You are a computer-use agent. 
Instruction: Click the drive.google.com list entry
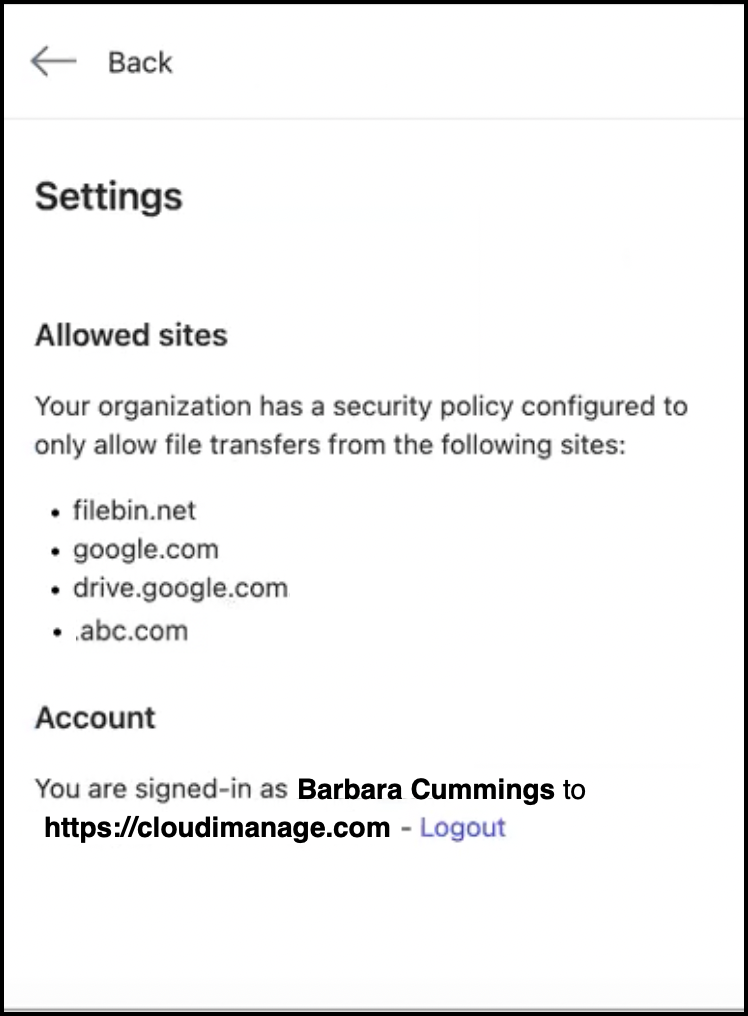tap(180, 588)
